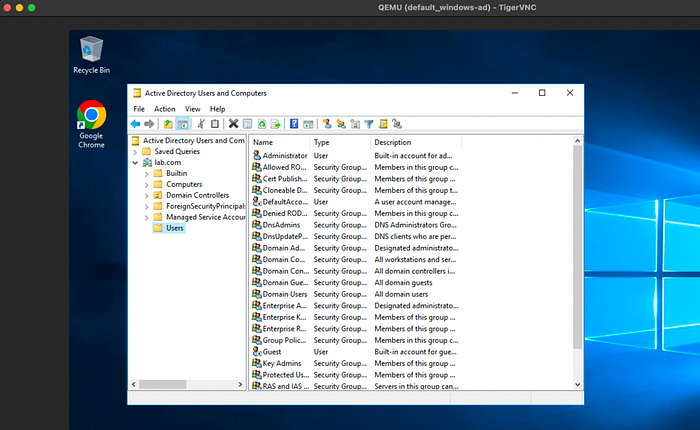Click the Export List icon

click(275, 124)
